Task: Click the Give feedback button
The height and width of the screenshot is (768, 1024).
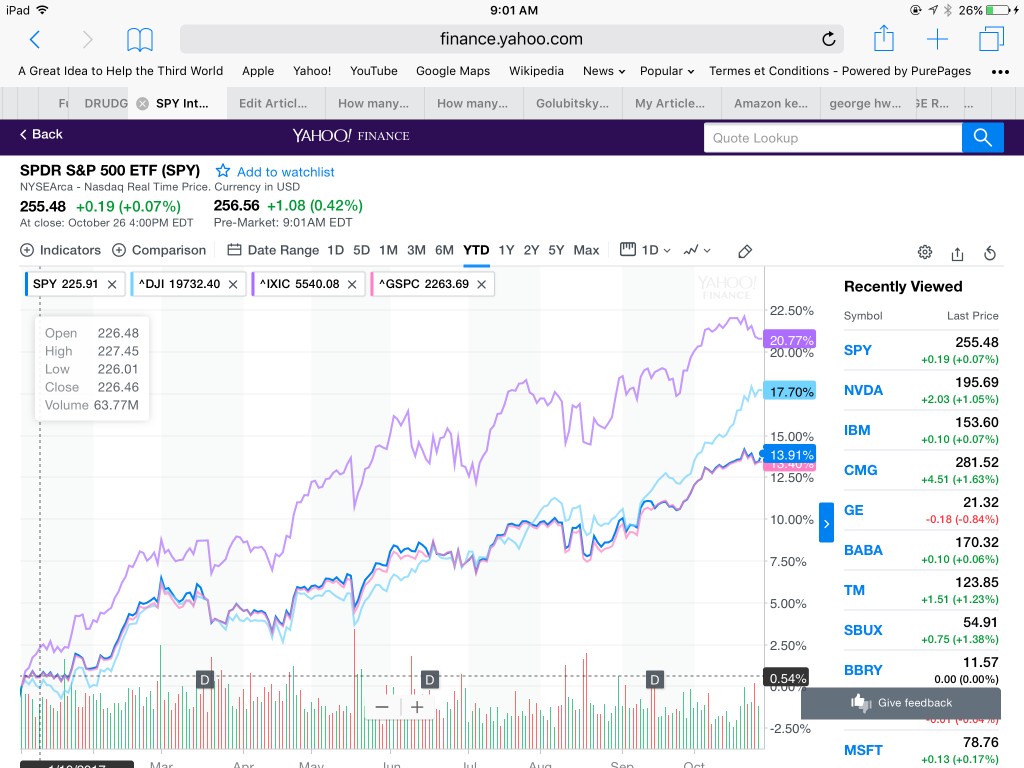Action: [901, 703]
